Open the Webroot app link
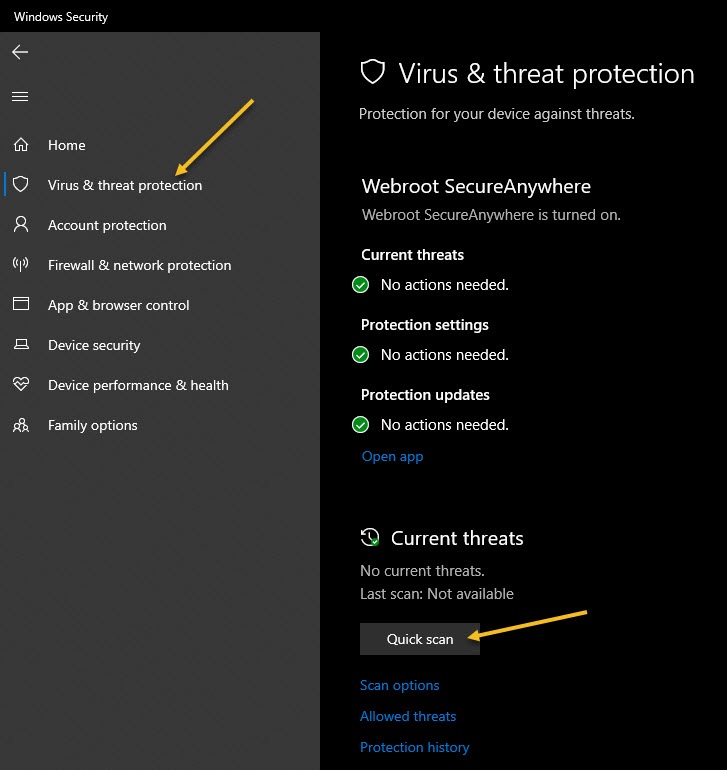The width and height of the screenshot is (727, 770). tap(392, 456)
